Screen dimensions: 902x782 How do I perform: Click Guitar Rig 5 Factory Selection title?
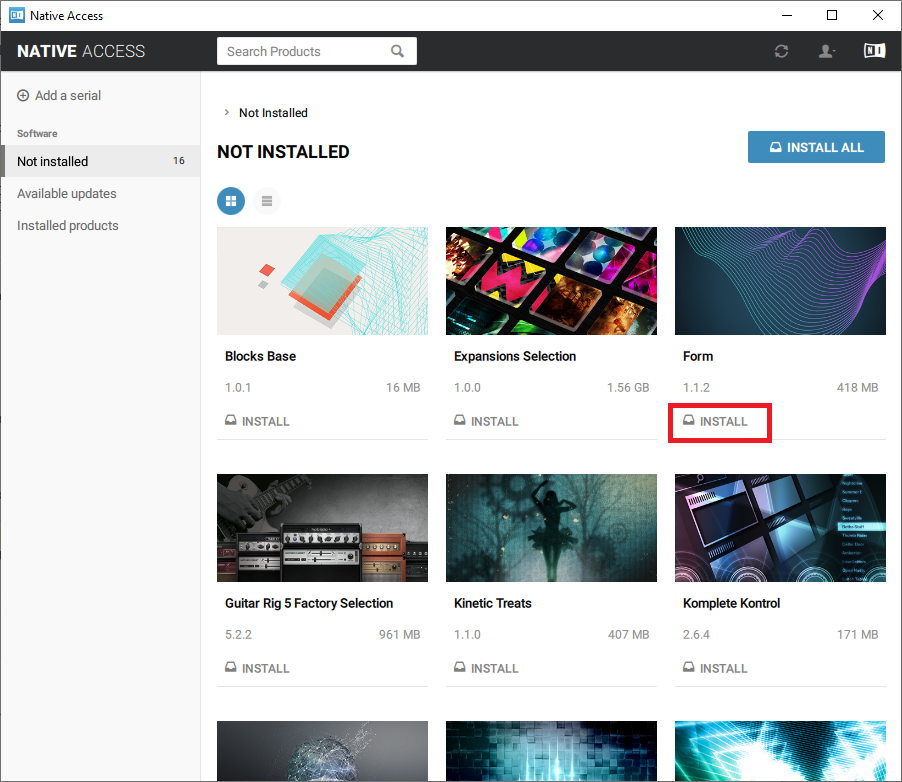coord(309,603)
